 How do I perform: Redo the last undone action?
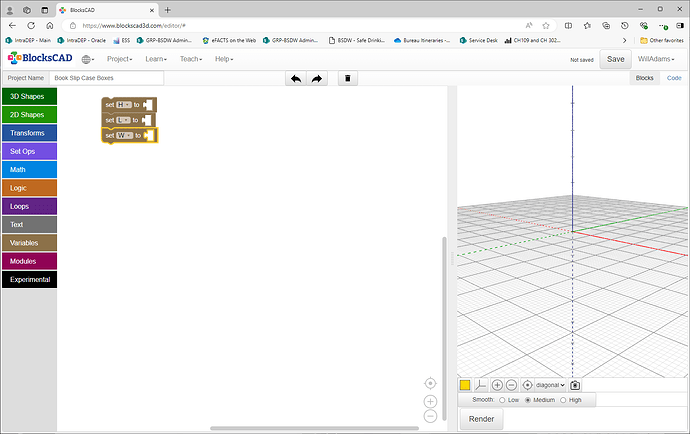pos(317,79)
